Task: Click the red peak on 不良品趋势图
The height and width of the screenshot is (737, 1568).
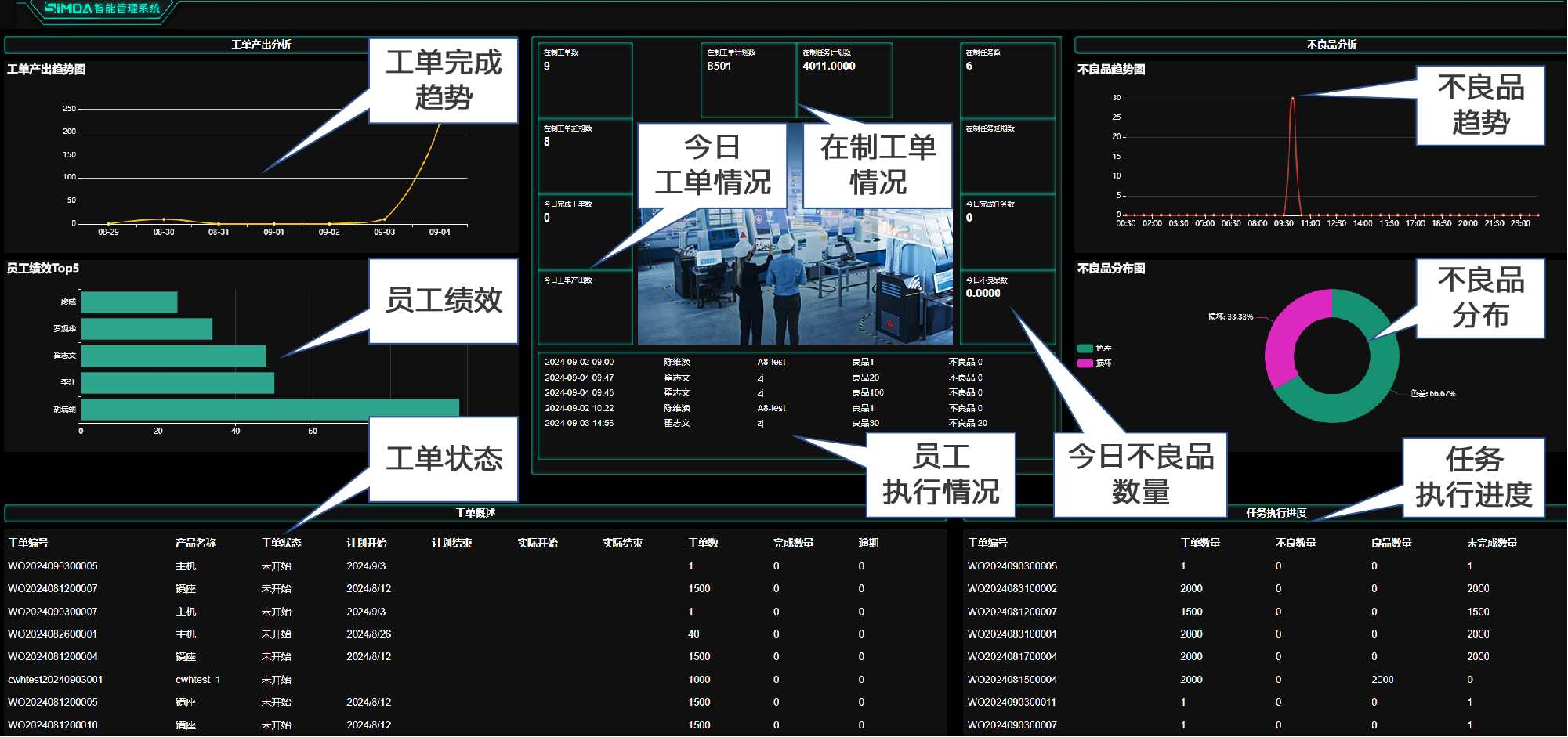Action: tap(1292, 100)
